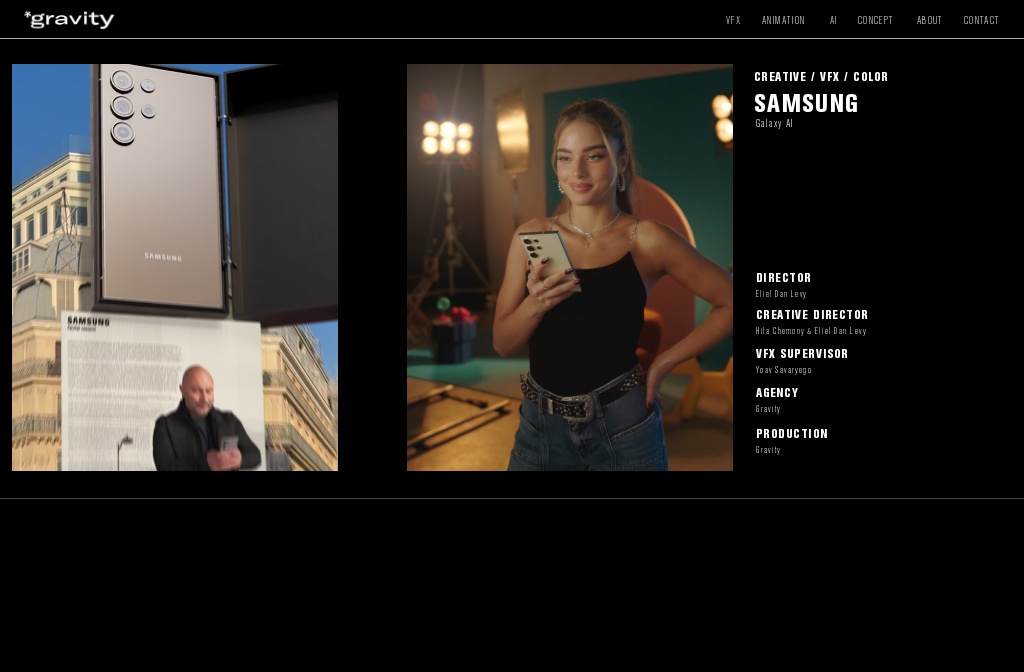Screen dimensions: 1024x672
Task: Select the name Eliel Dan Levy under Director
Action: [780, 294]
